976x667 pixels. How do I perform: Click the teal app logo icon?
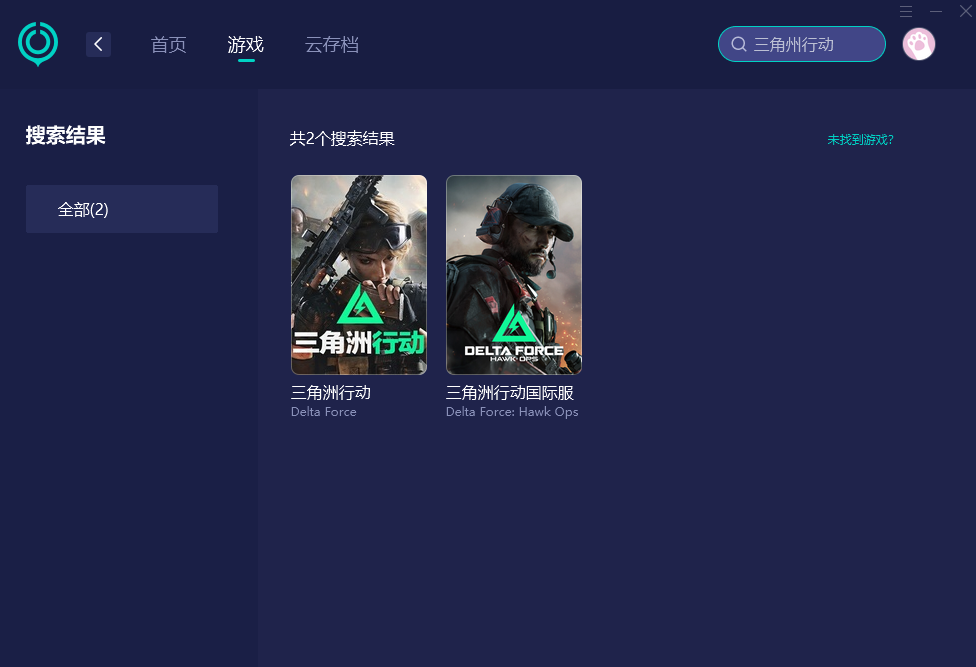tap(38, 44)
